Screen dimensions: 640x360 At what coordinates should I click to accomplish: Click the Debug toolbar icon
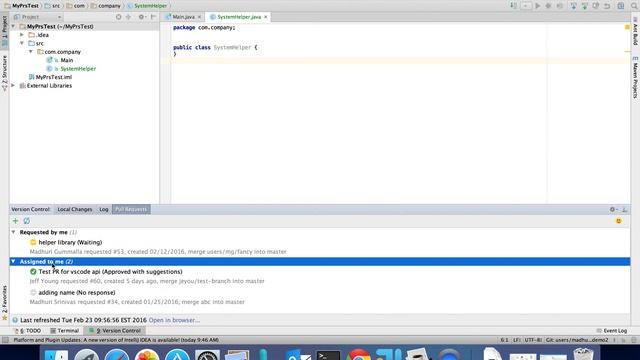[548, 6]
